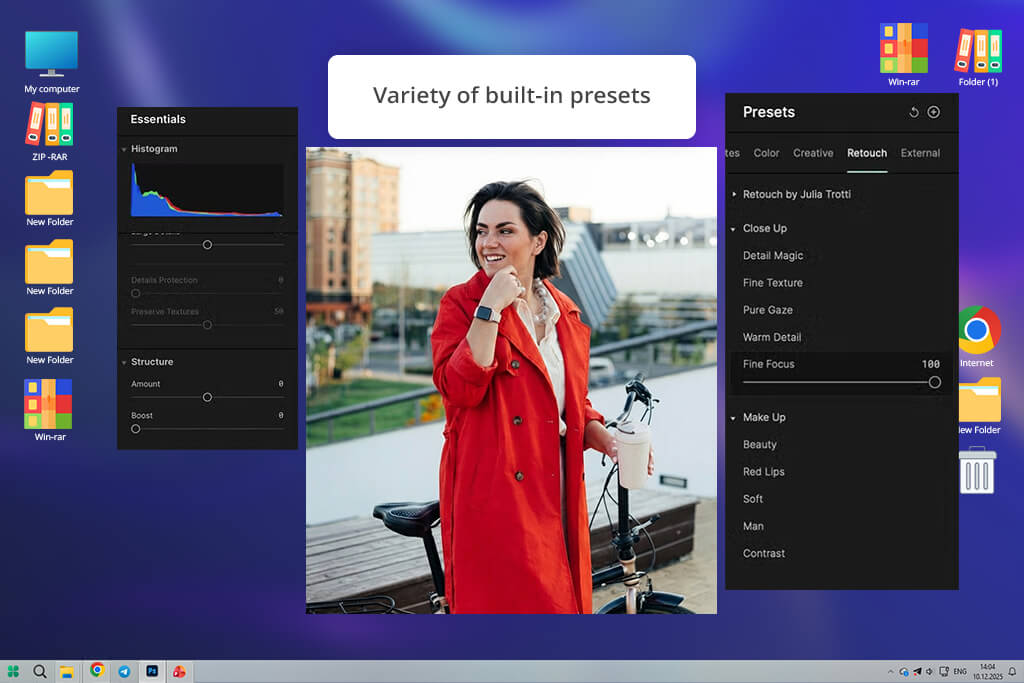Click the reset presets arrow icon
Screen dimensions: 1024x683
[x=914, y=112]
